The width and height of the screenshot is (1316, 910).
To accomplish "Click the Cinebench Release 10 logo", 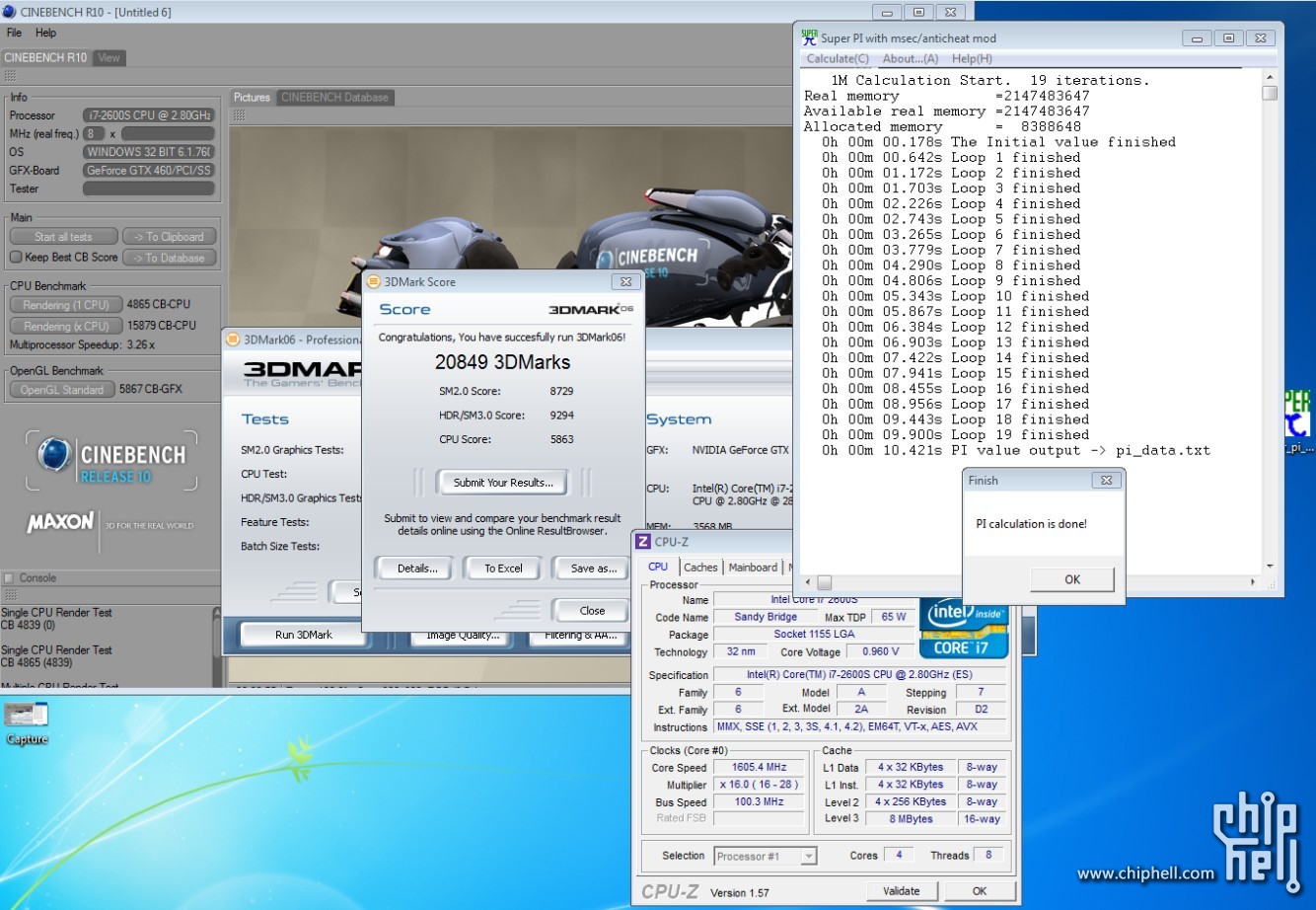I will tap(110, 463).
